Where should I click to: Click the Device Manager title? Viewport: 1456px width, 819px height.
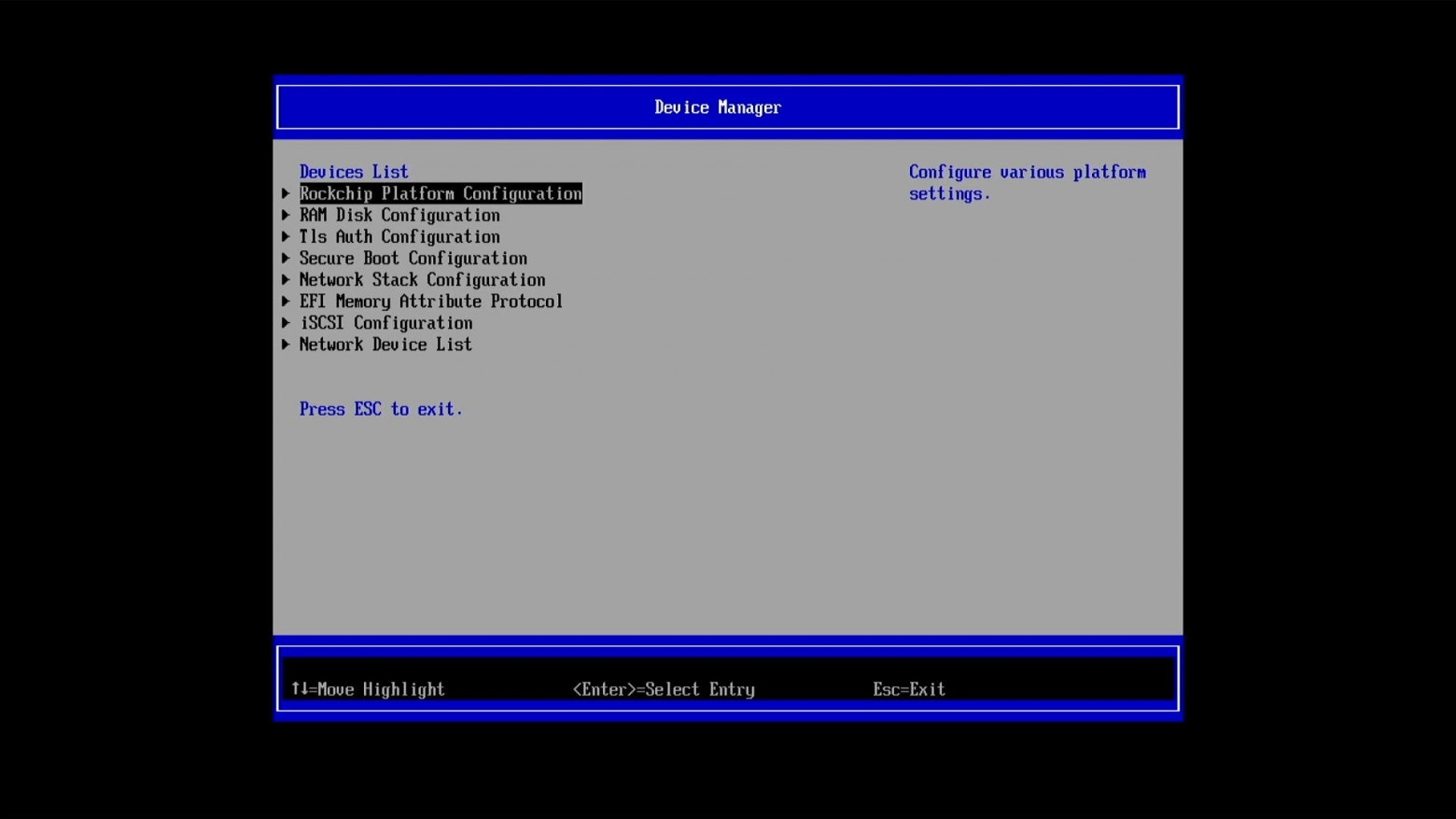point(718,107)
